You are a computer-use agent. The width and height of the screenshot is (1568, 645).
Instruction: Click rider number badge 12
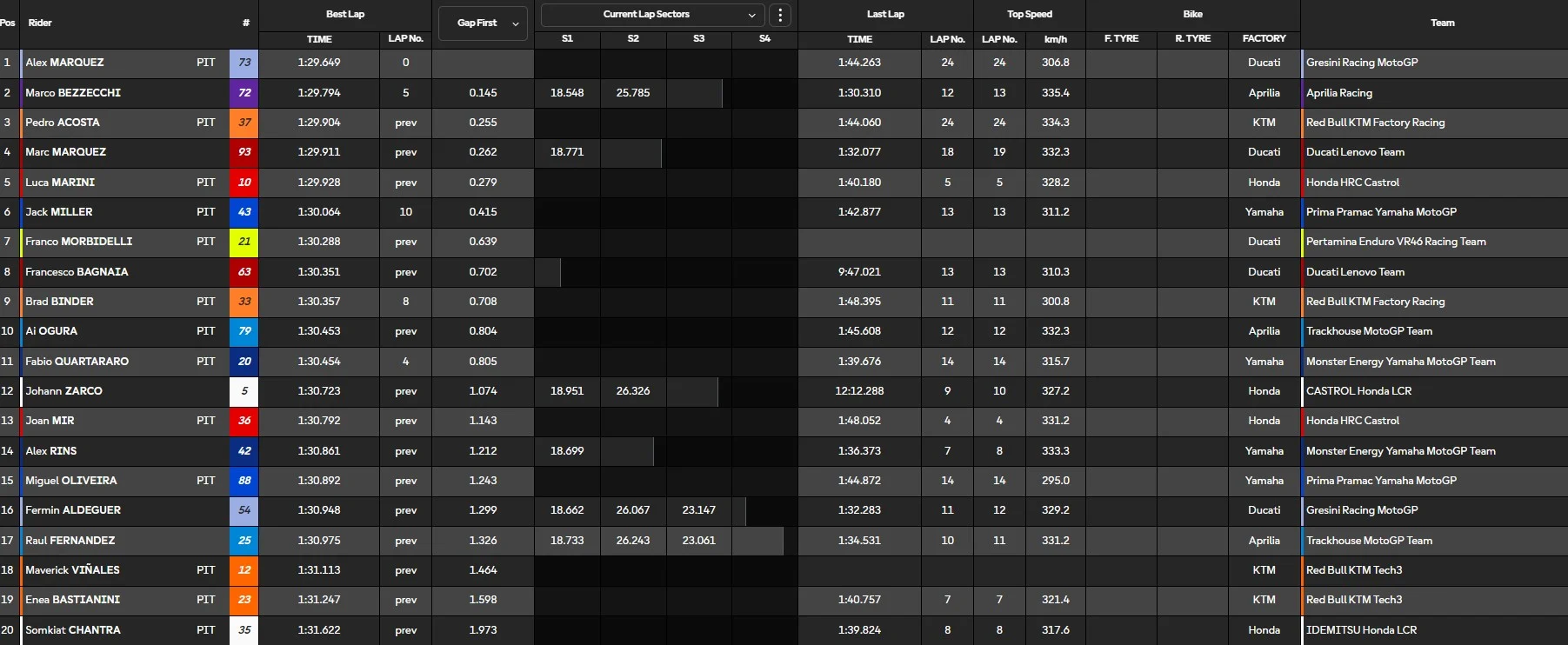click(x=244, y=570)
